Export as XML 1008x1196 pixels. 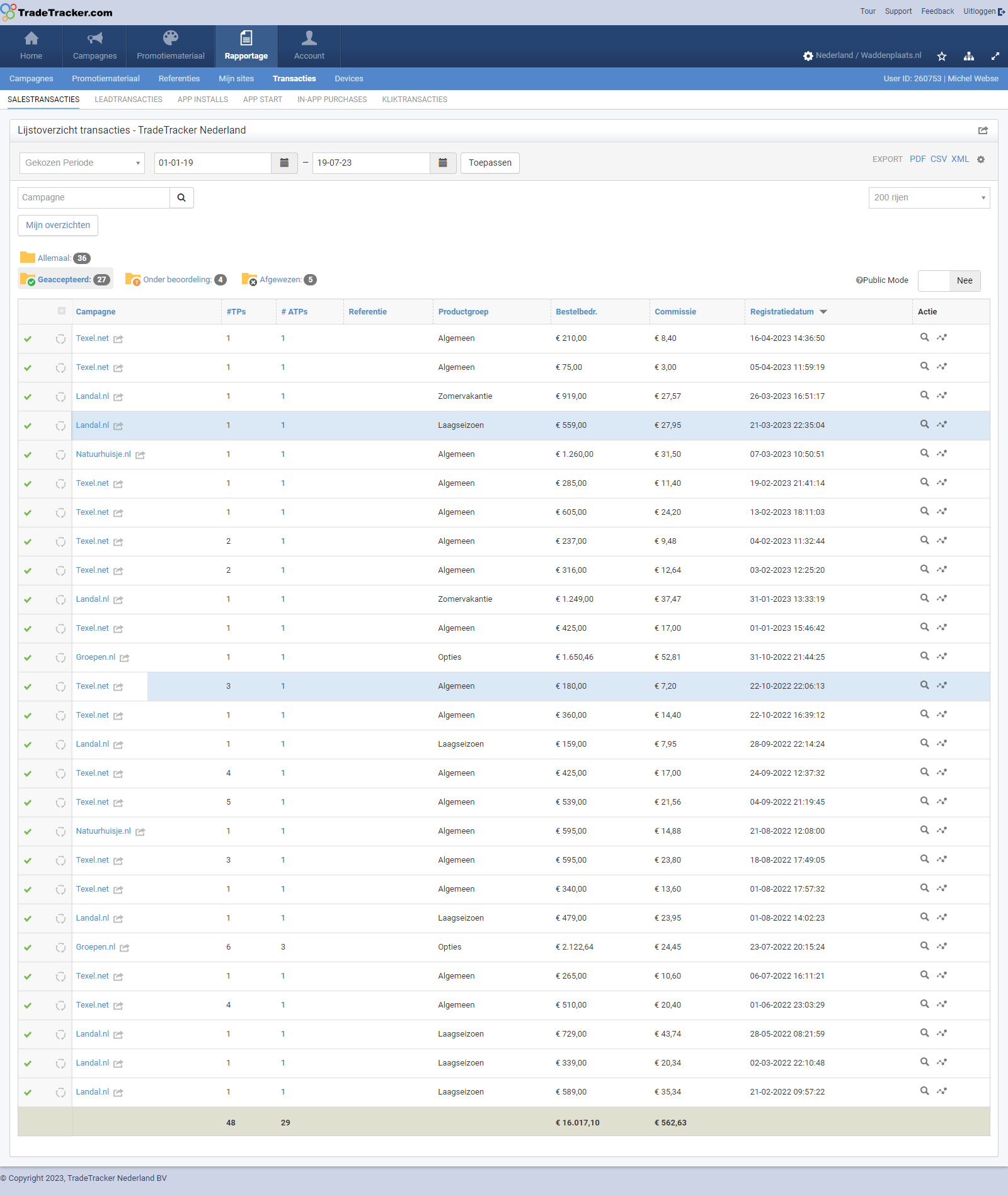tap(960, 159)
